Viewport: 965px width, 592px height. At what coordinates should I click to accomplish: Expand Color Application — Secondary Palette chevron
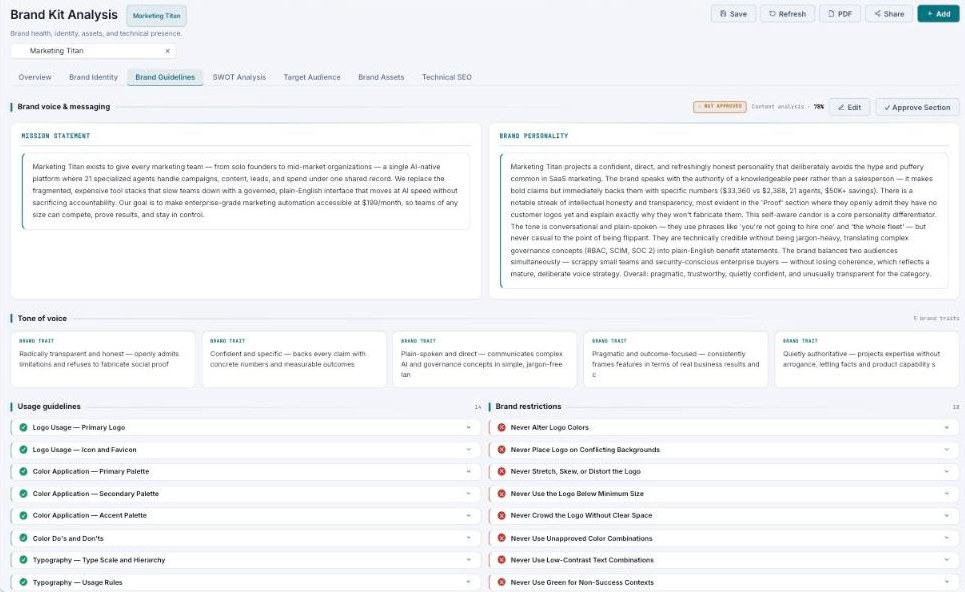pyautogui.click(x=468, y=494)
